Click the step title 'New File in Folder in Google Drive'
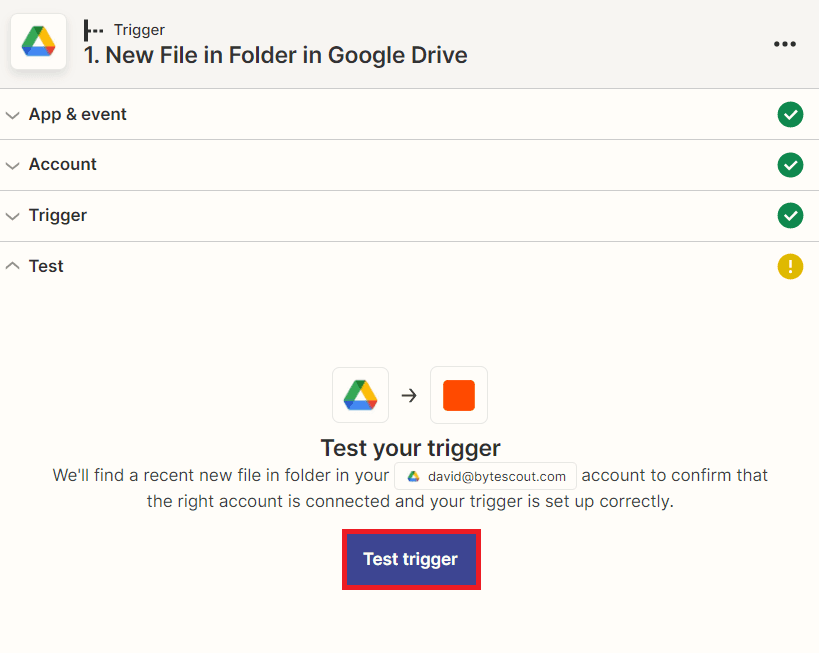The width and height of the screenshot is (819, 653). tap(275, 55)
